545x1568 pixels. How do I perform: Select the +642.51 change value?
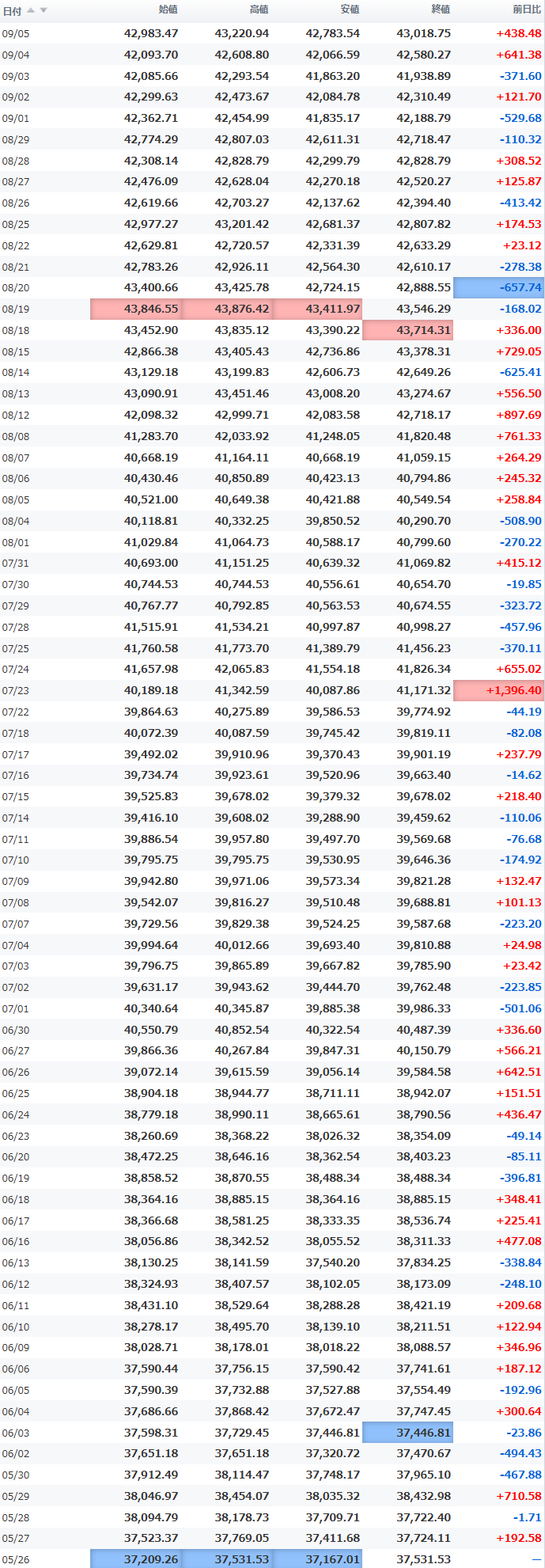click(519, 1073)
